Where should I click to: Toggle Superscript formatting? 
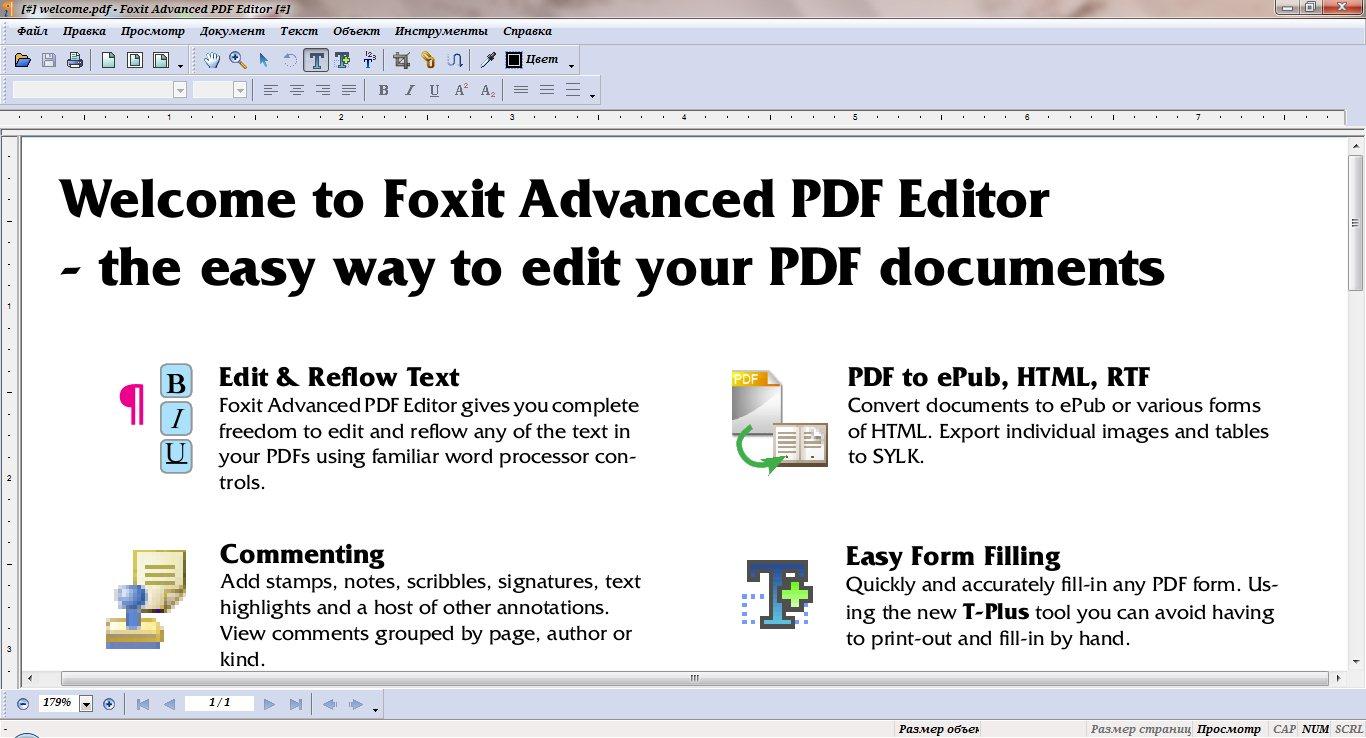(461, 90)
